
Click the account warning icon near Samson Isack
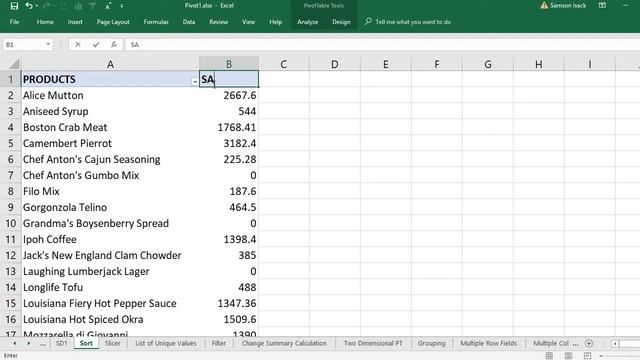(x=544, y=6)
